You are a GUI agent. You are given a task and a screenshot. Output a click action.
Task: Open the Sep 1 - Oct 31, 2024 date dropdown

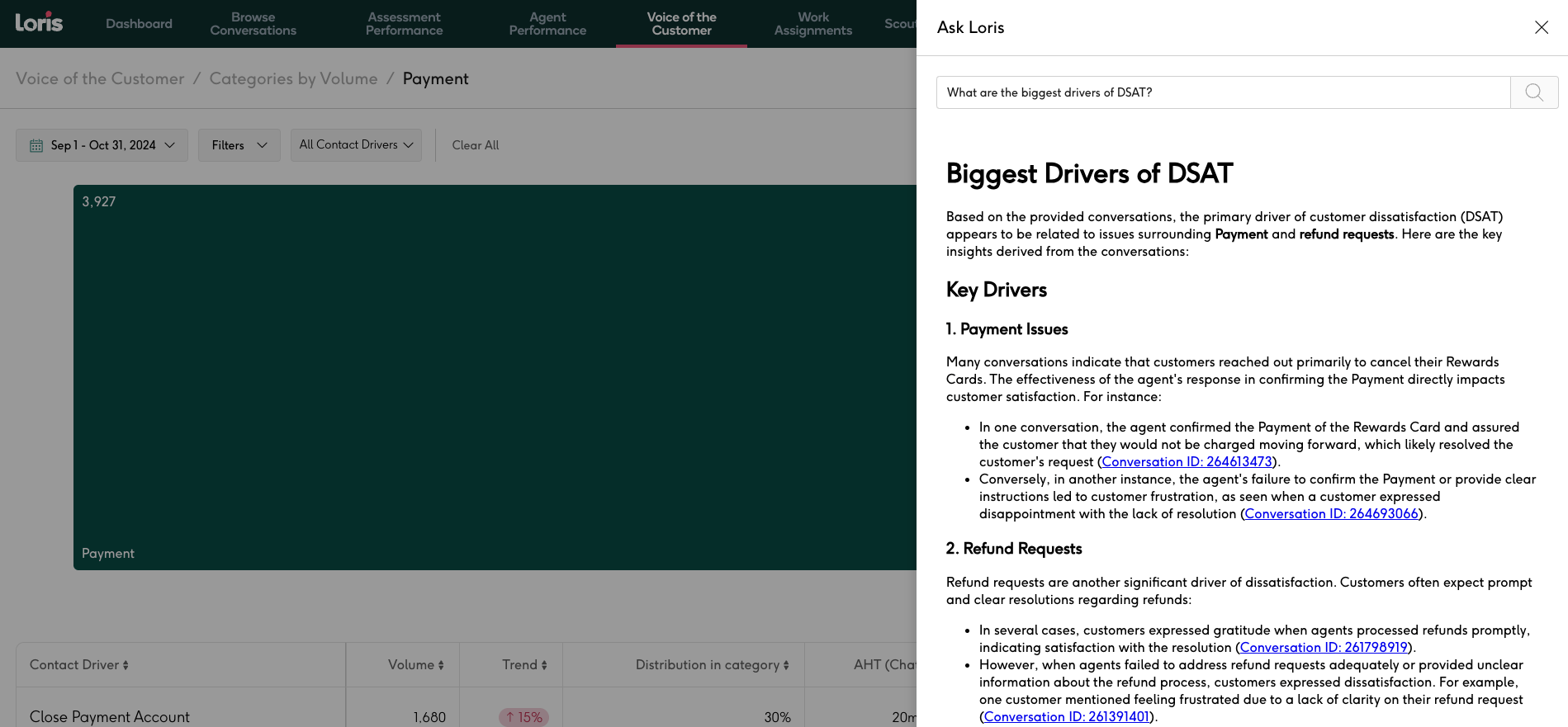pos(102,145)
